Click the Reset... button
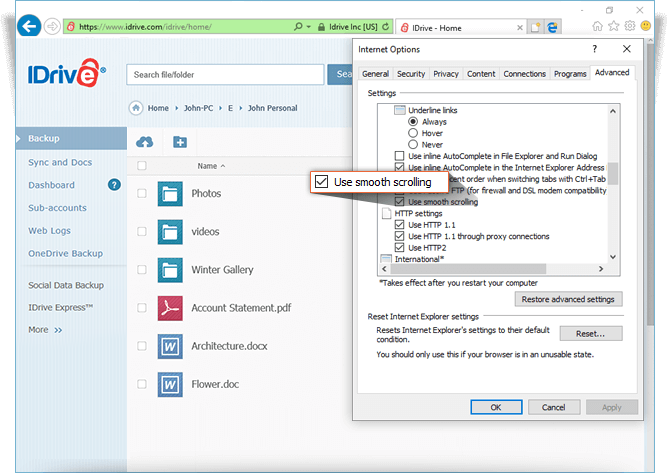The height and width of the screenshot is (473, 667). pyautogui.click(x=590, y=333)
